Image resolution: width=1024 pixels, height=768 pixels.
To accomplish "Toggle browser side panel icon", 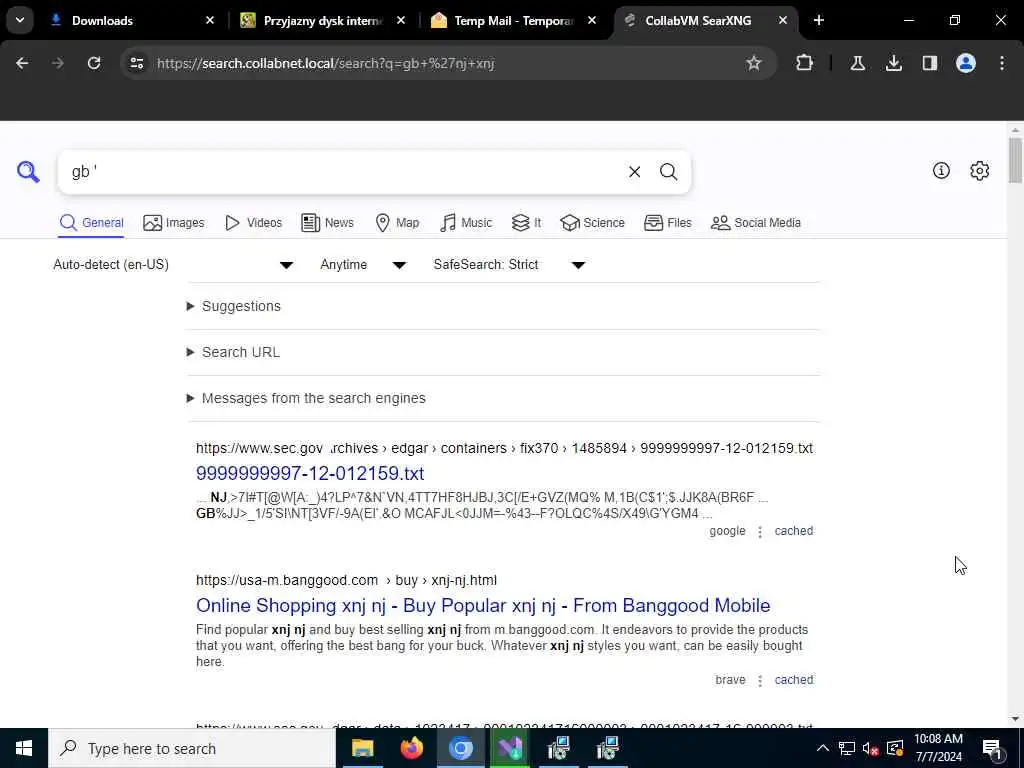I will click(x=929, y=63).
